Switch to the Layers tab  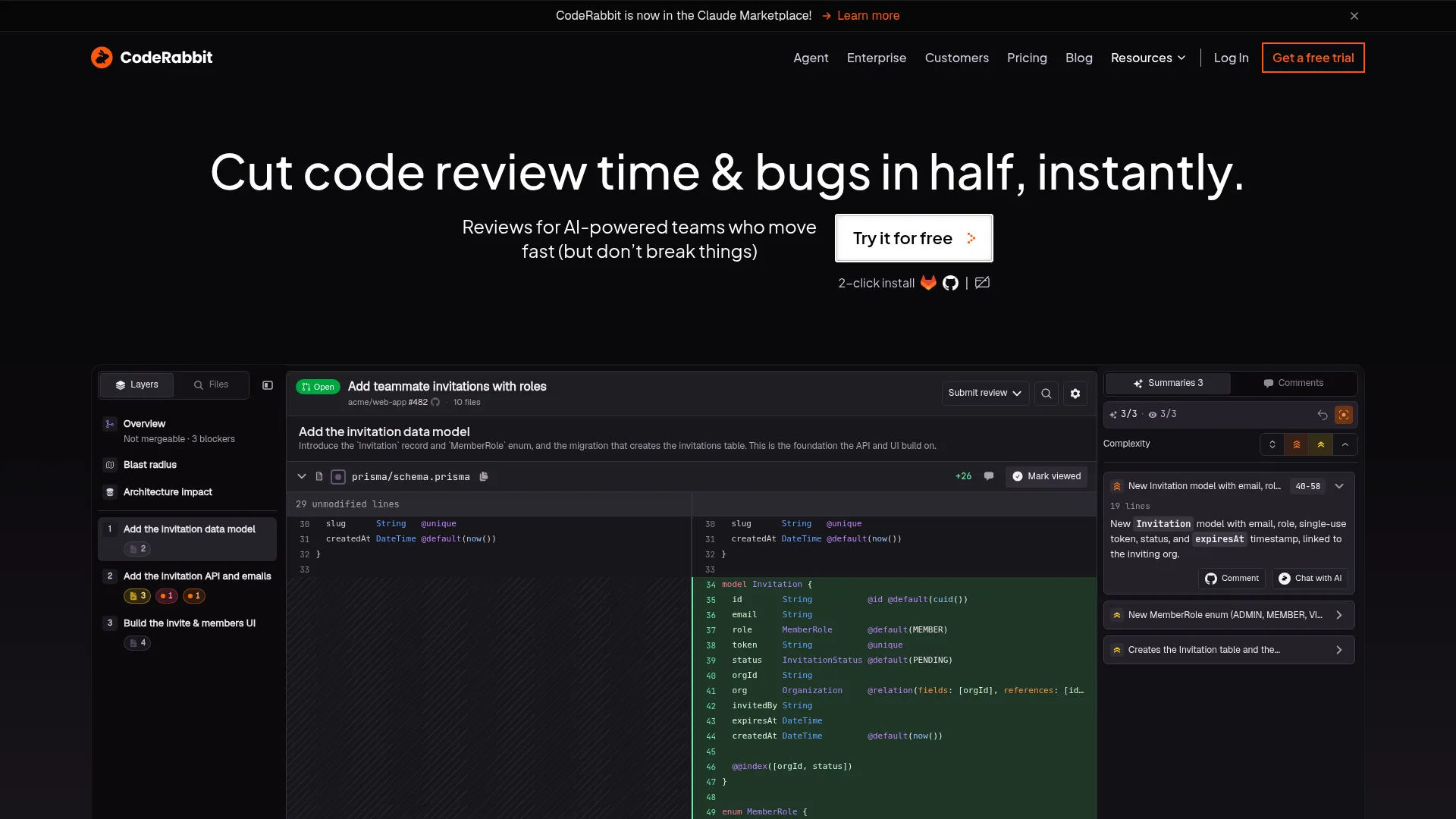(x=136, y=385)
